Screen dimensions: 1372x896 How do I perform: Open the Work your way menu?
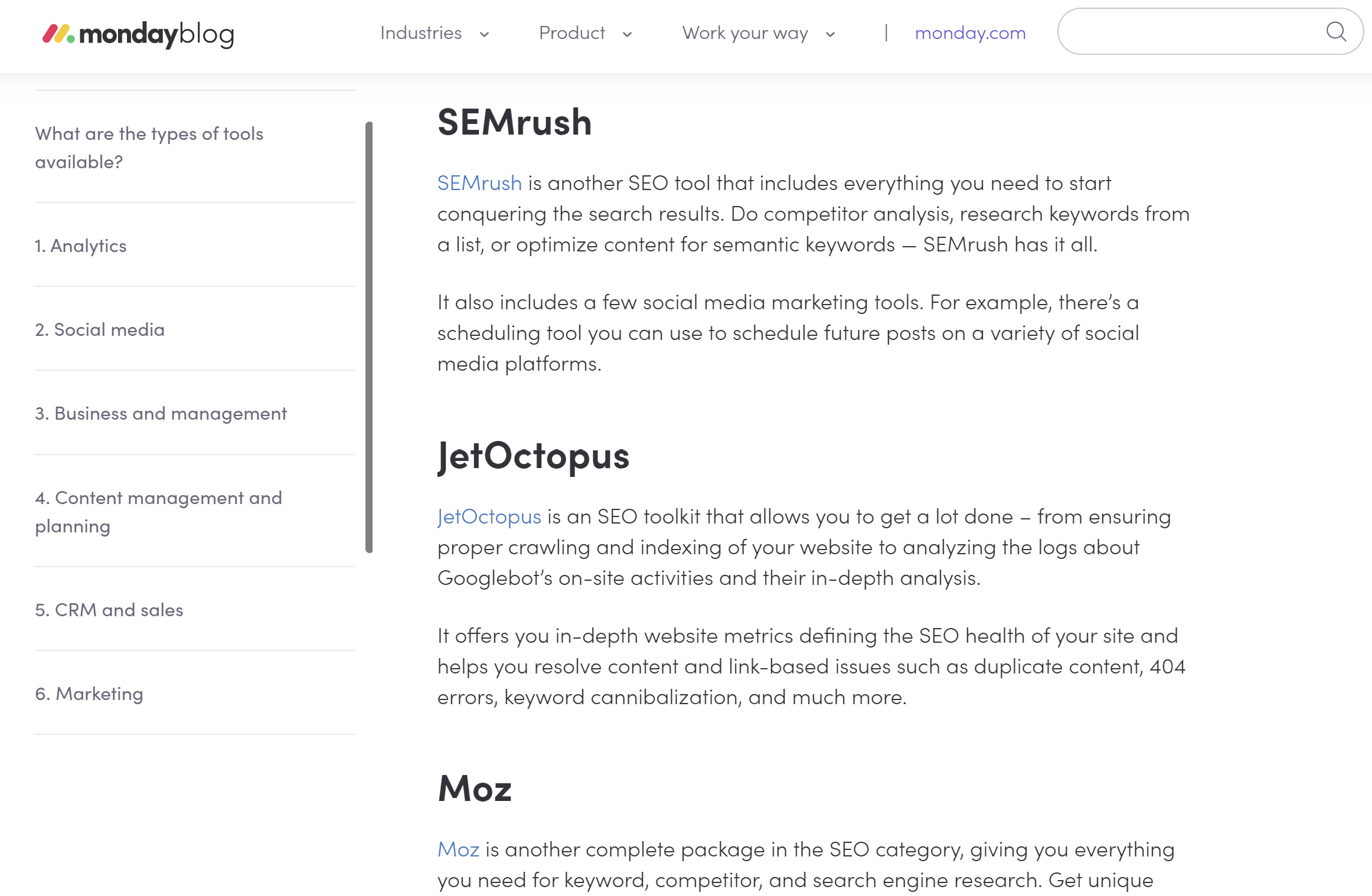[744, 33]
